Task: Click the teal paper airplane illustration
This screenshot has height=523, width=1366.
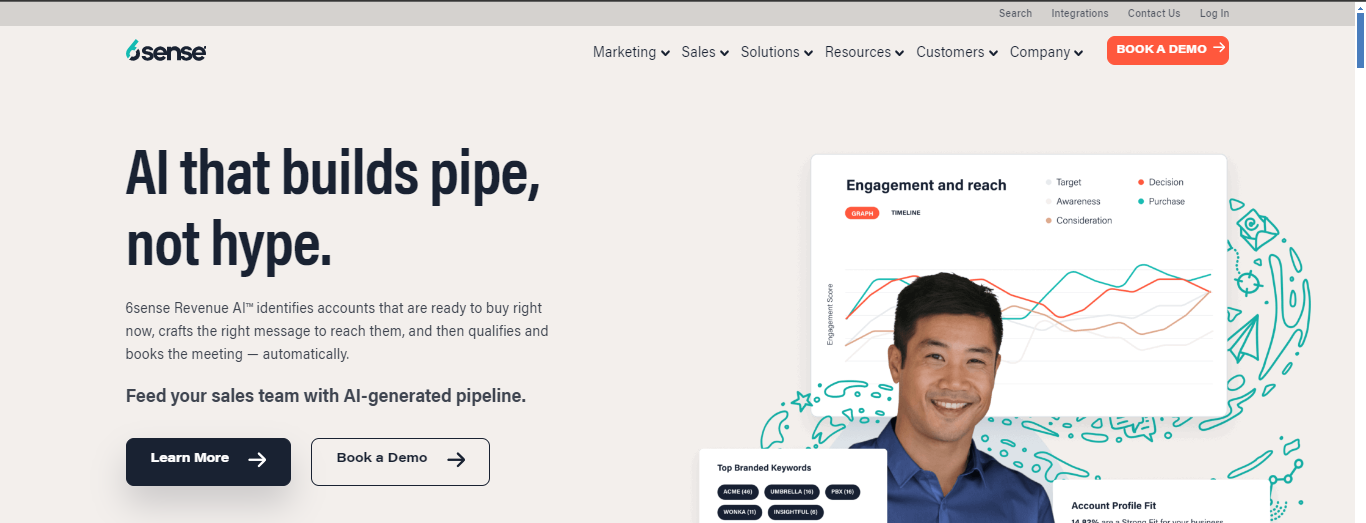Action: 1245,337
